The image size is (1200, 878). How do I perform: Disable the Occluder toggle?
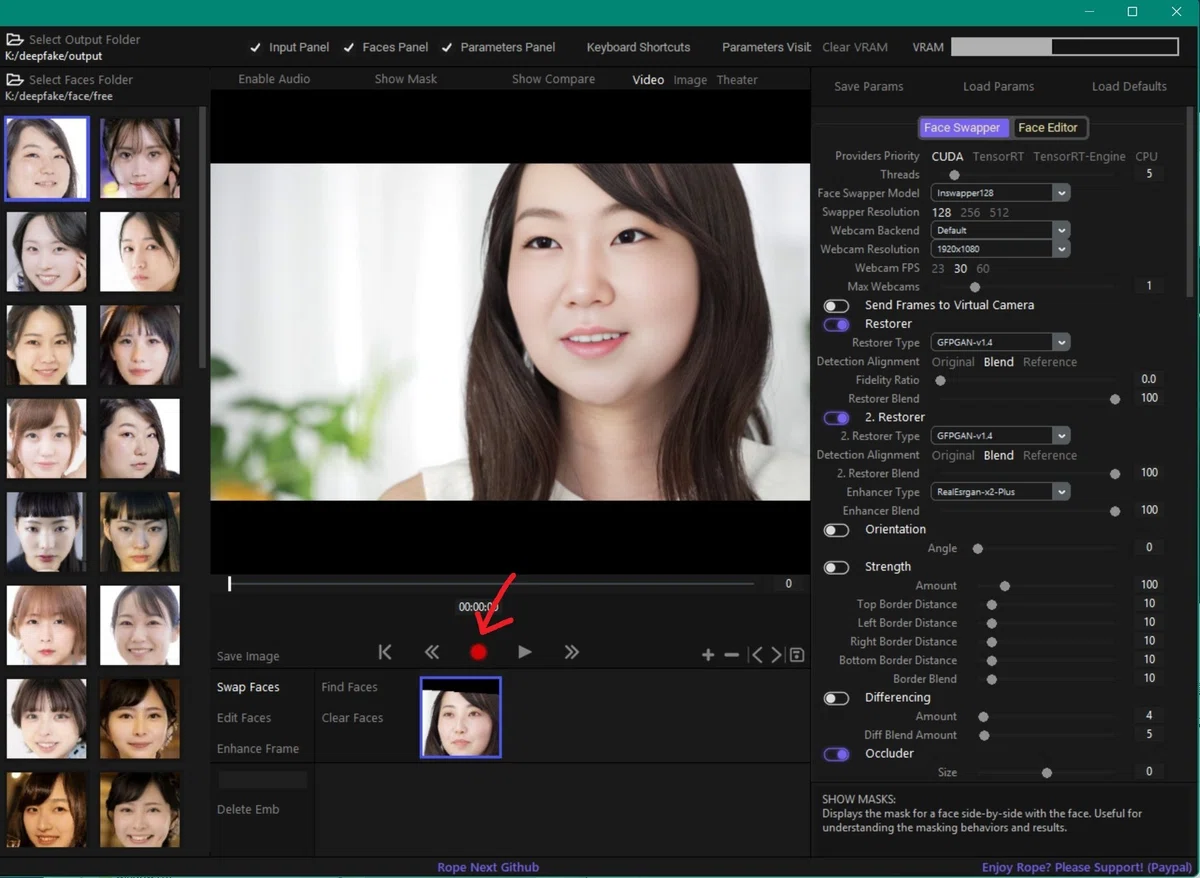(x=836, y=754)
